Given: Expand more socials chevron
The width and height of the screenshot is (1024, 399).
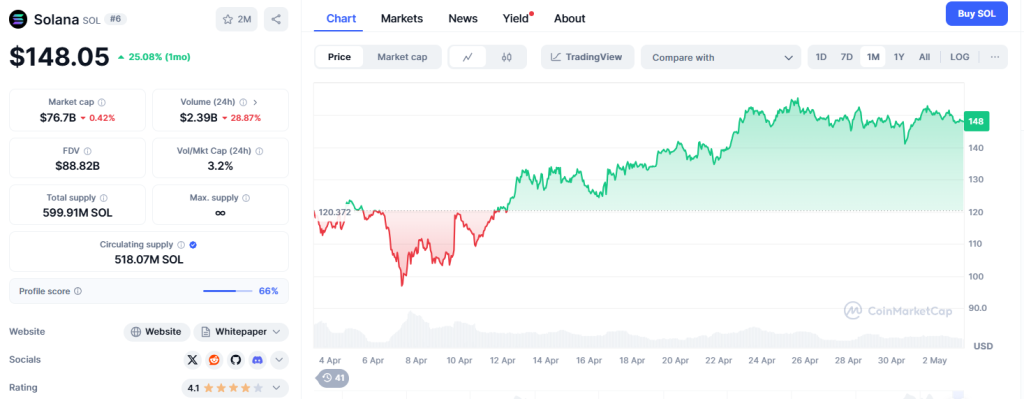Looking at the screenshot, I should 279,359.
